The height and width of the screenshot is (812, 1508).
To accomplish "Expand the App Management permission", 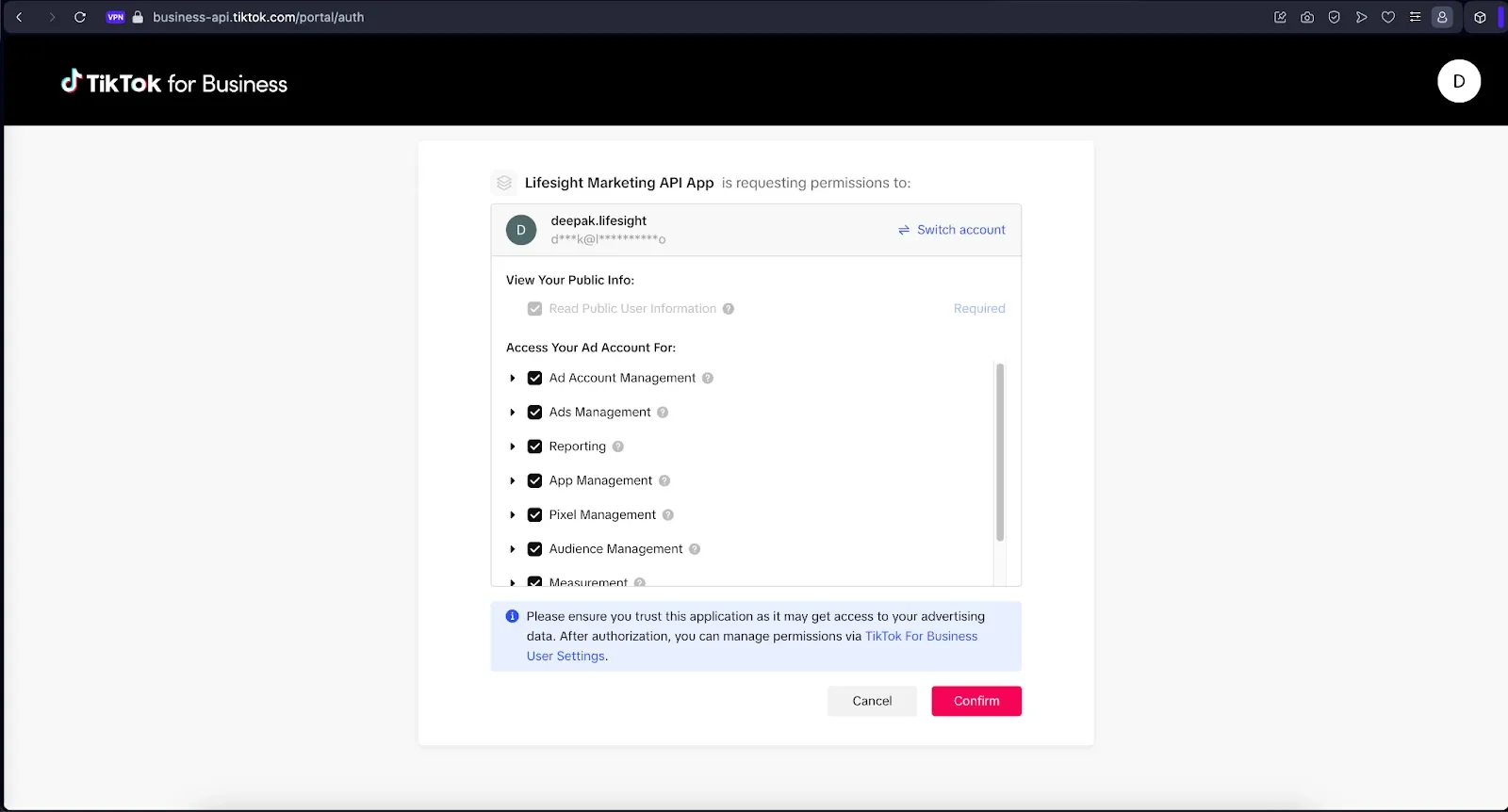I will tap(512, 481).
